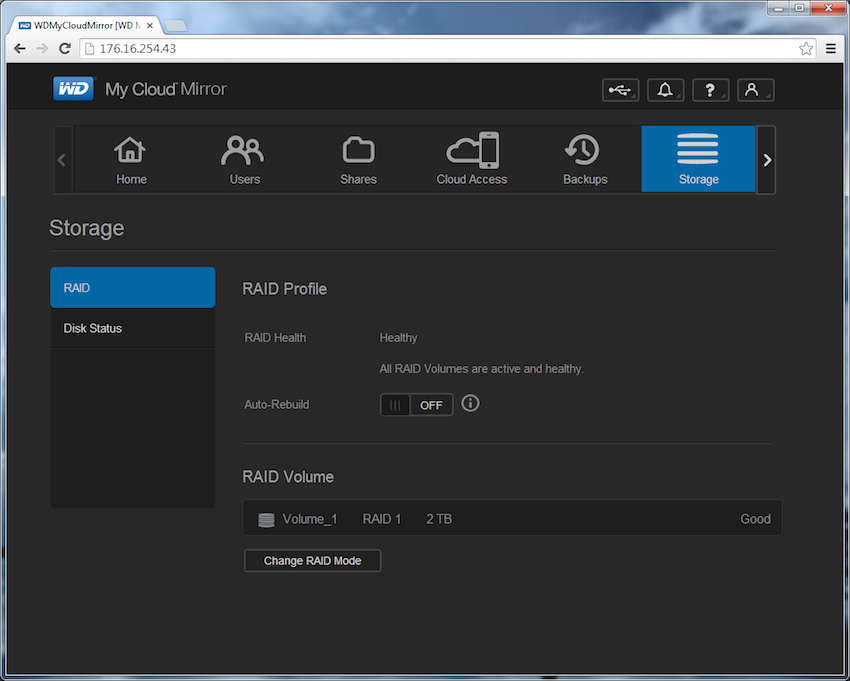
Task: Click the 'Auto-Rebuild' label
Action: coord(276,404)
